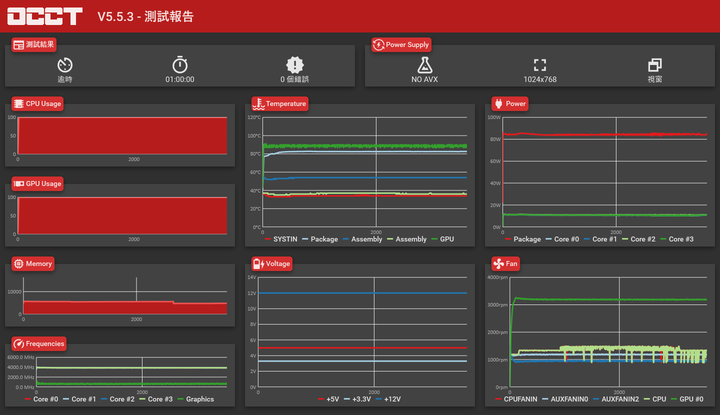720x415 pixels.
Task: Select Core #3 legend entry in Frequencies chart
Action: point(156,399)
